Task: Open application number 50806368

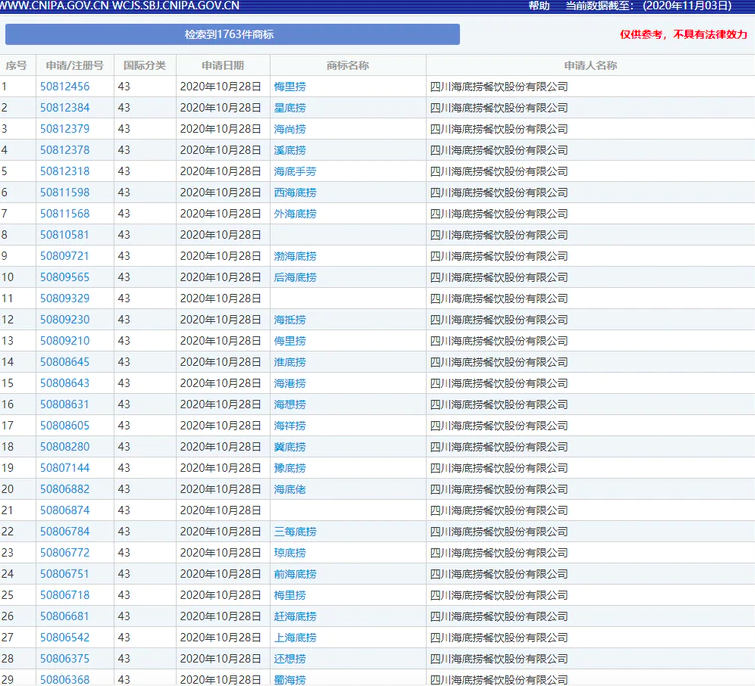Action: (x=65, y=680)
